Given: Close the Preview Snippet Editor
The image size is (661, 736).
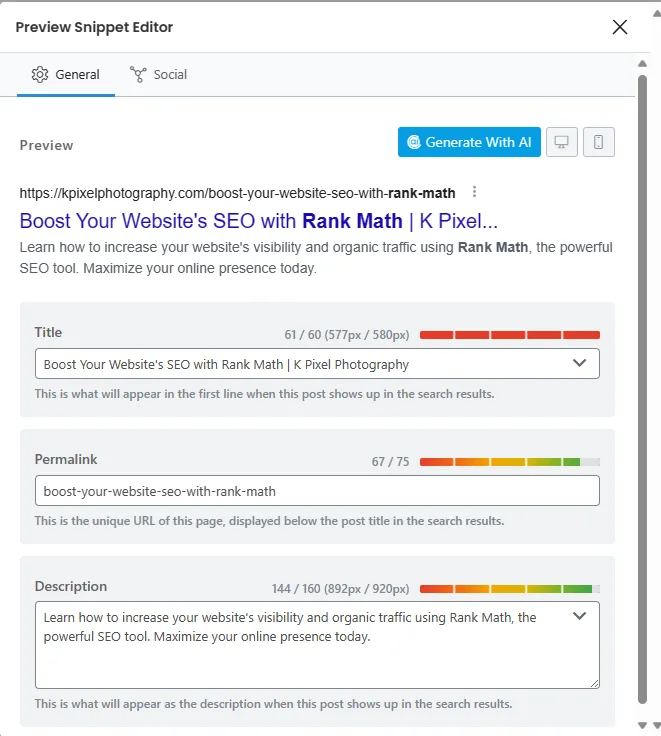Looking at the screenshot, I should click(x=620, y=27).
